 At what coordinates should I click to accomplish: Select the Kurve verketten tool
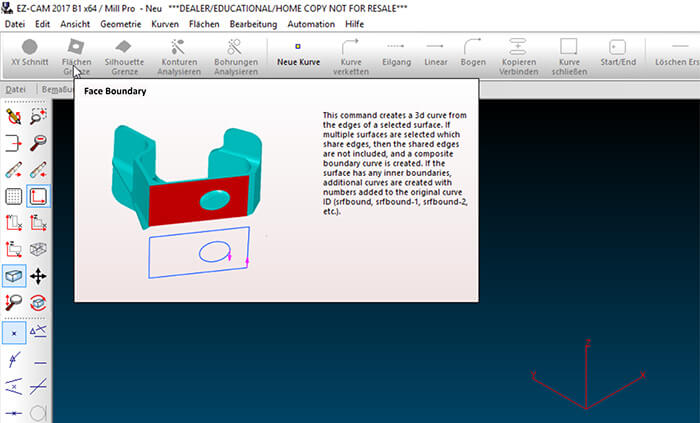coord(351,55)
